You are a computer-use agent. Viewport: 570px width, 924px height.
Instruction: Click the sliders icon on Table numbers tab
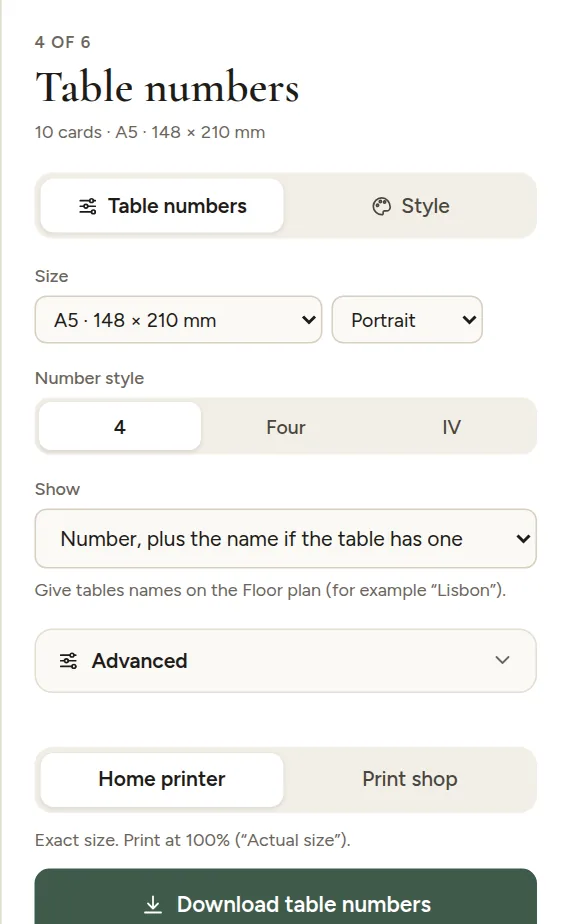pyautogui.click(x=88, y=206)
